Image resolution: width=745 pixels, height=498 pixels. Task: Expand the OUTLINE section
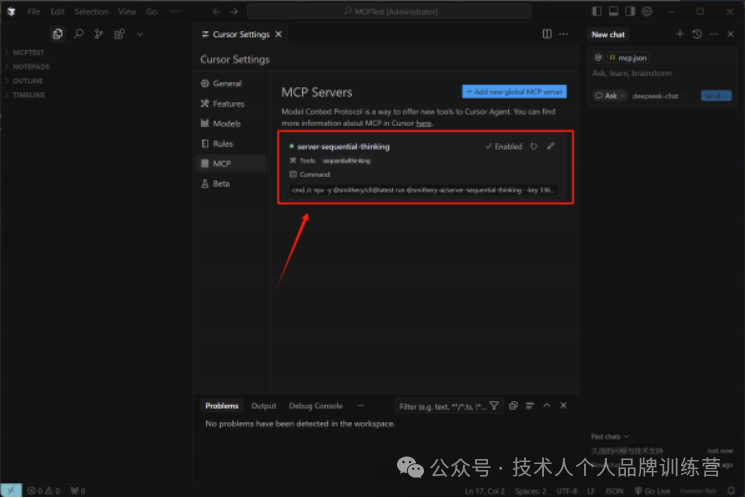click(x=28, y=81)
